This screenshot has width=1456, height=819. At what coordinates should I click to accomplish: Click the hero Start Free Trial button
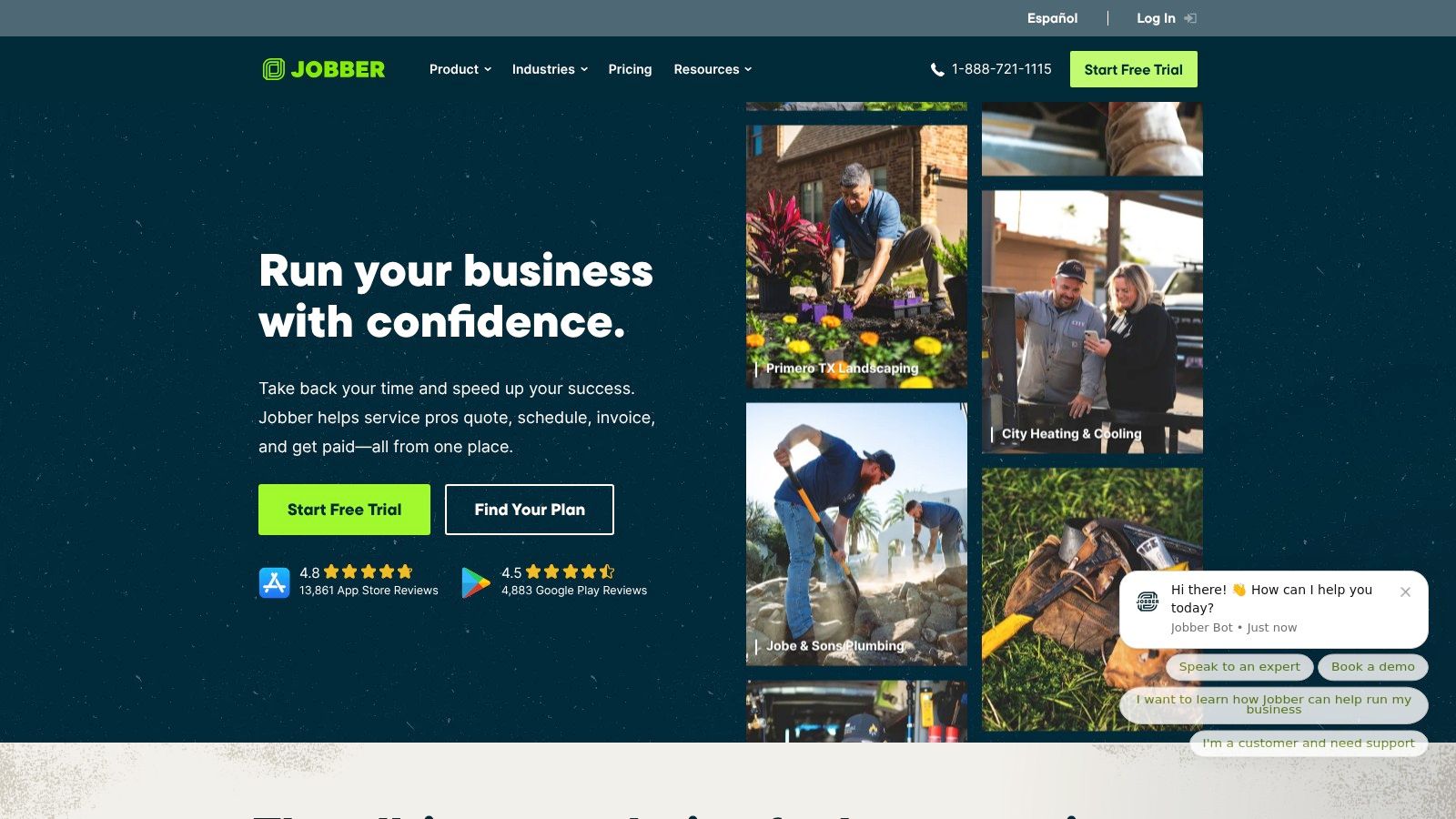[344, 510]
